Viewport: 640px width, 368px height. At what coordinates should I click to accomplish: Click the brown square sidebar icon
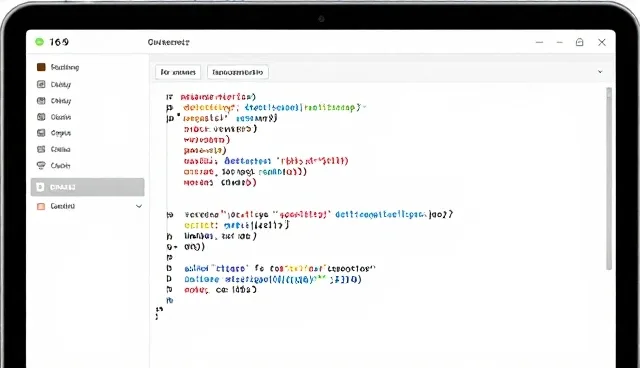point(41,67)
